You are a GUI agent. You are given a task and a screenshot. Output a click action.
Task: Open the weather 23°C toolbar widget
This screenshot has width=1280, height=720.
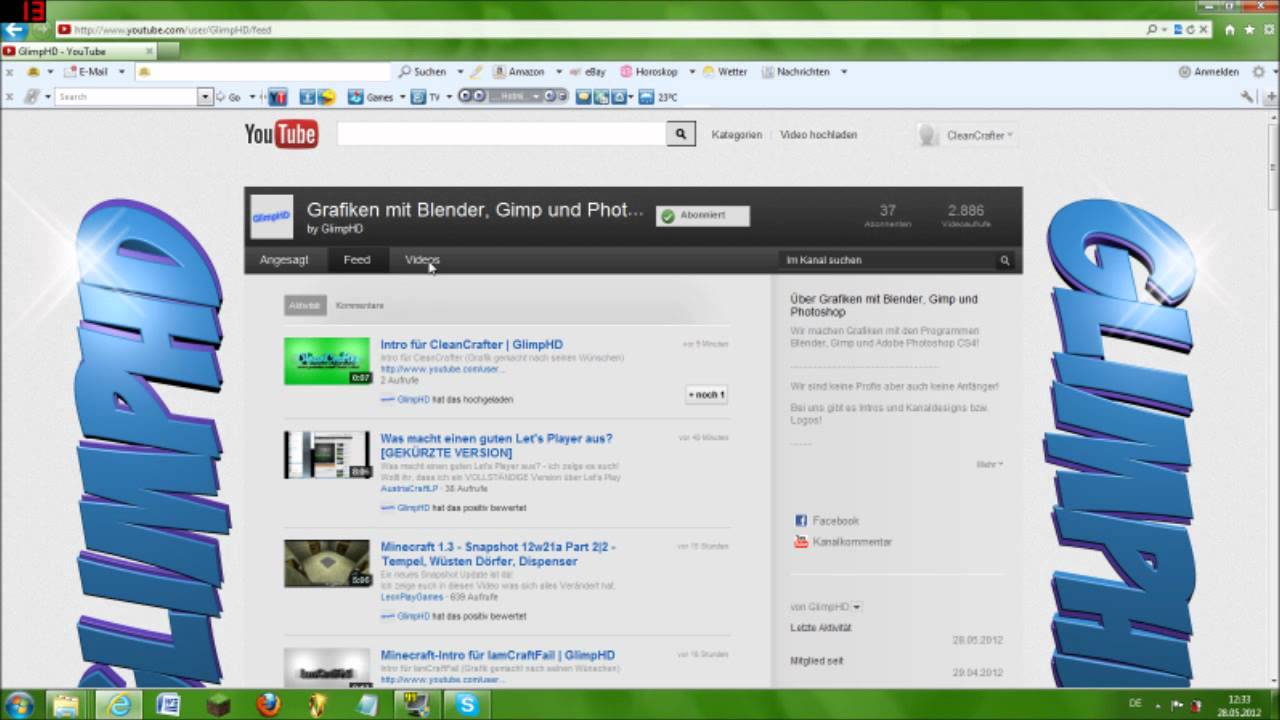tap(658, 97)
